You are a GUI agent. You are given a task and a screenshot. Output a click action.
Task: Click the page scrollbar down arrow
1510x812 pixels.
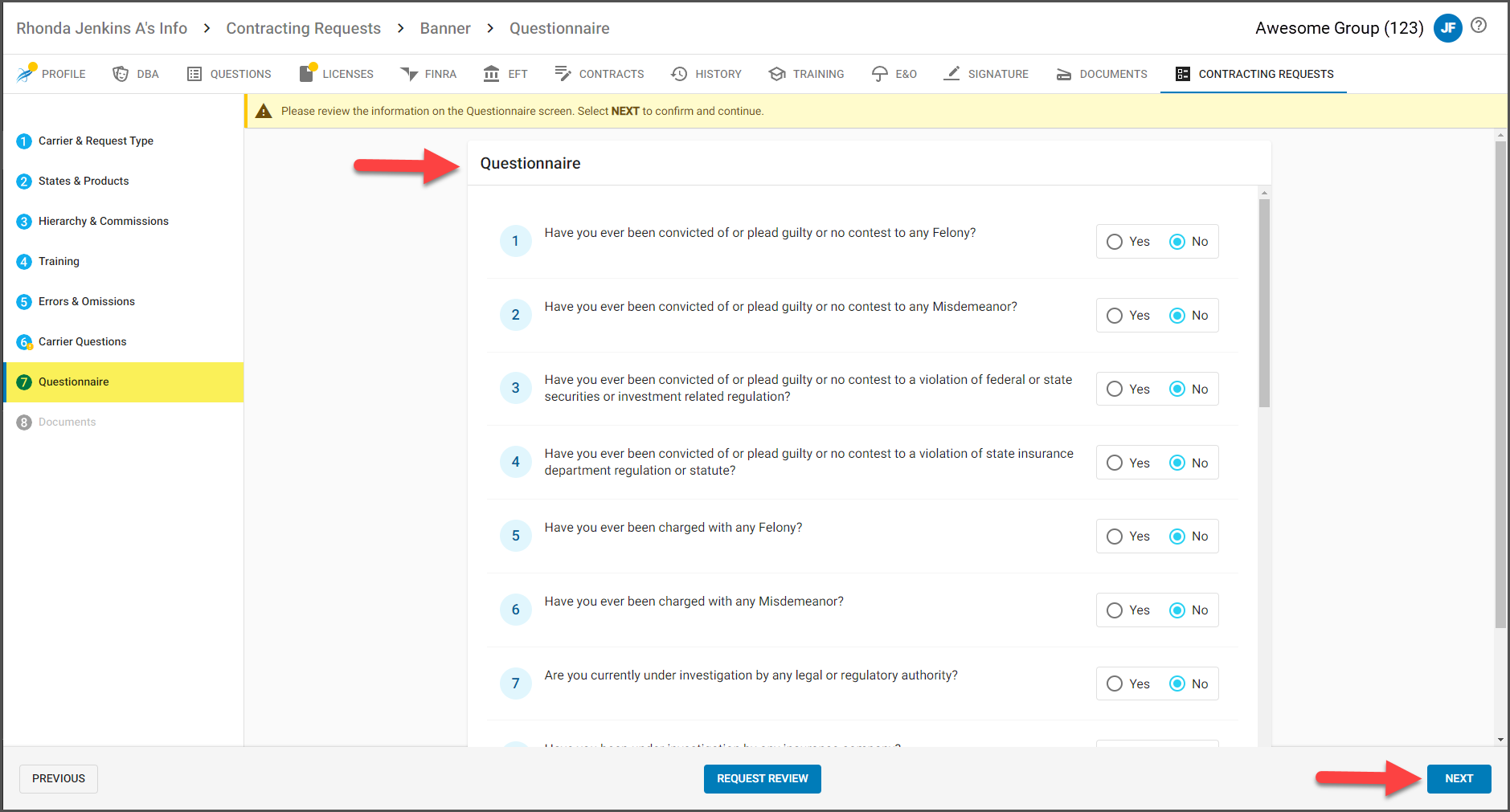tap(1500, 740)
